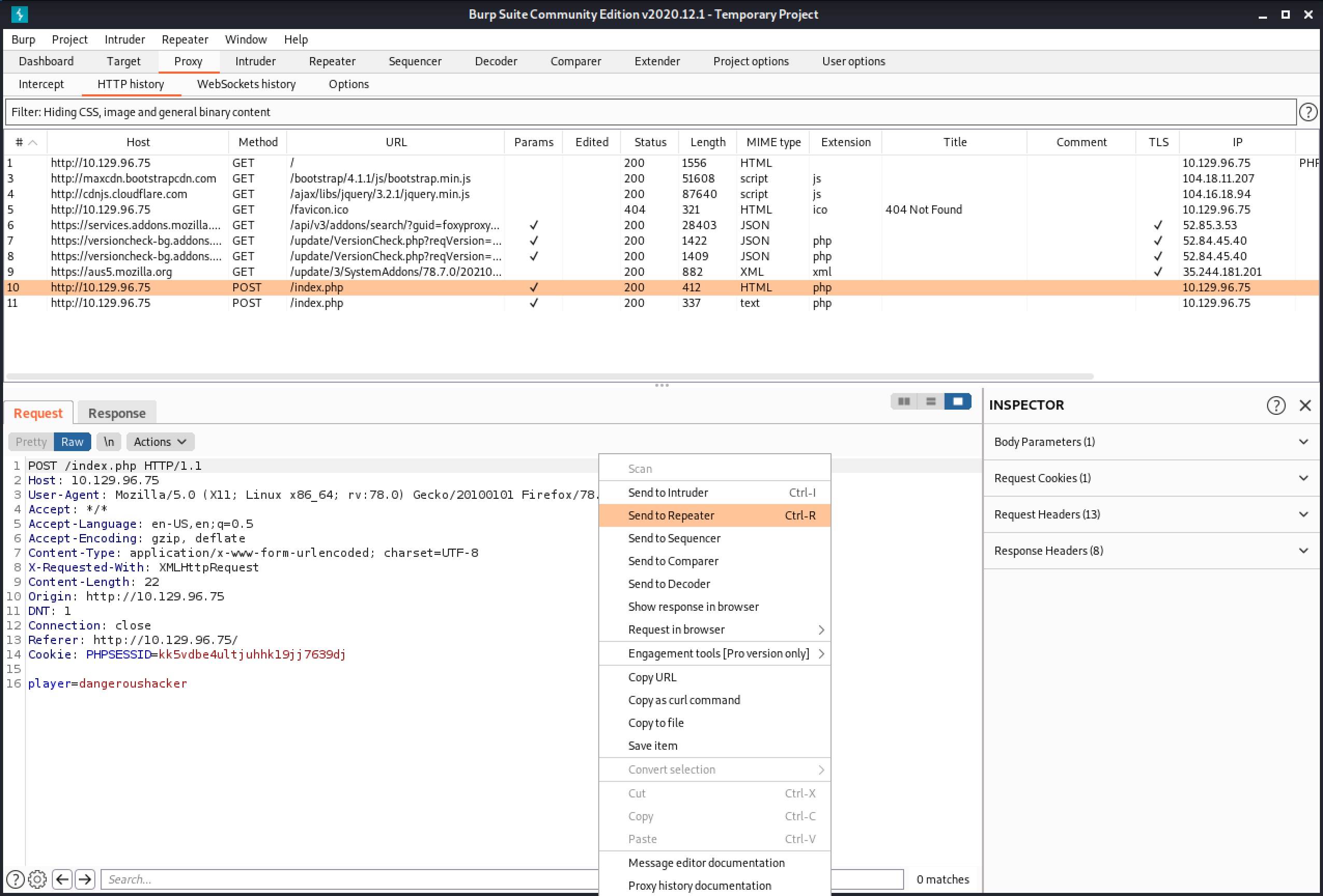Switch to Target tab
Image resolution: width=1323 pixels, height=896 pixels.
(123, 62)
